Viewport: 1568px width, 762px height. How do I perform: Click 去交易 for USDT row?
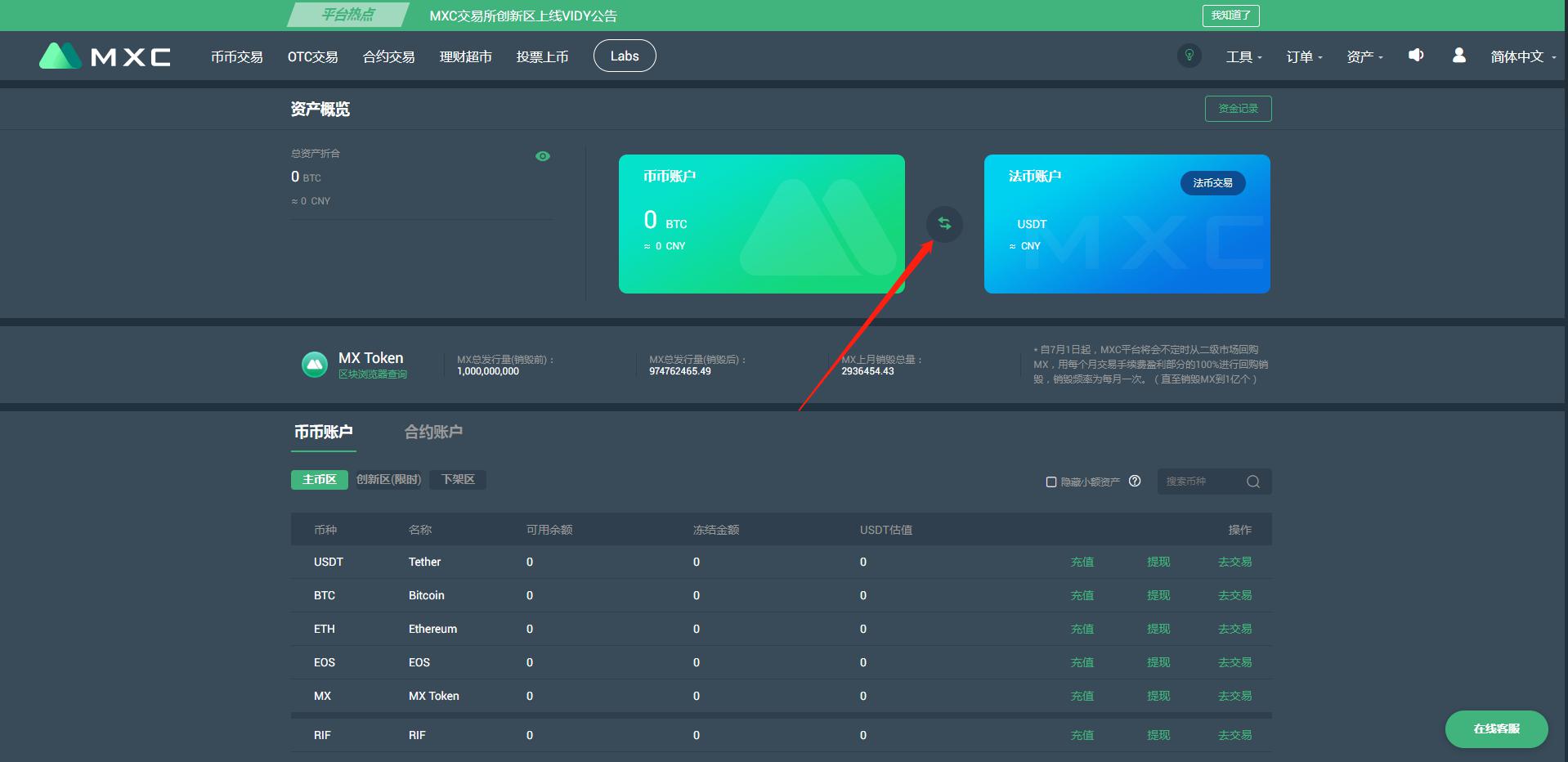coord(1234,562)
